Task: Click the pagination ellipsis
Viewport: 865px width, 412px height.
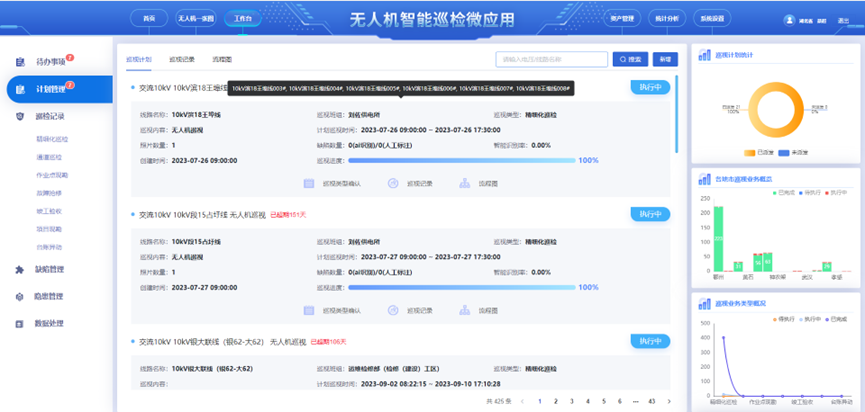Action: point(636,402)
